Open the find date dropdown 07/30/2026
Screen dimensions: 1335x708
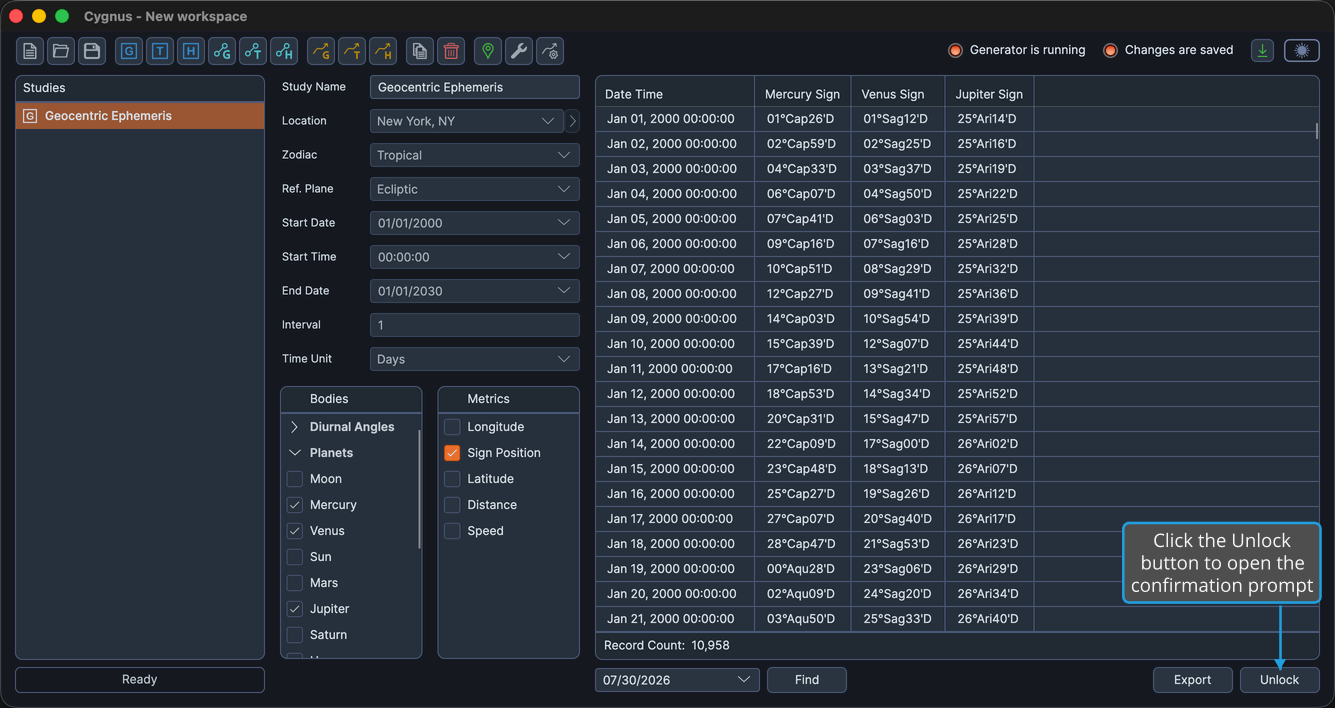[x=677, y=680]
